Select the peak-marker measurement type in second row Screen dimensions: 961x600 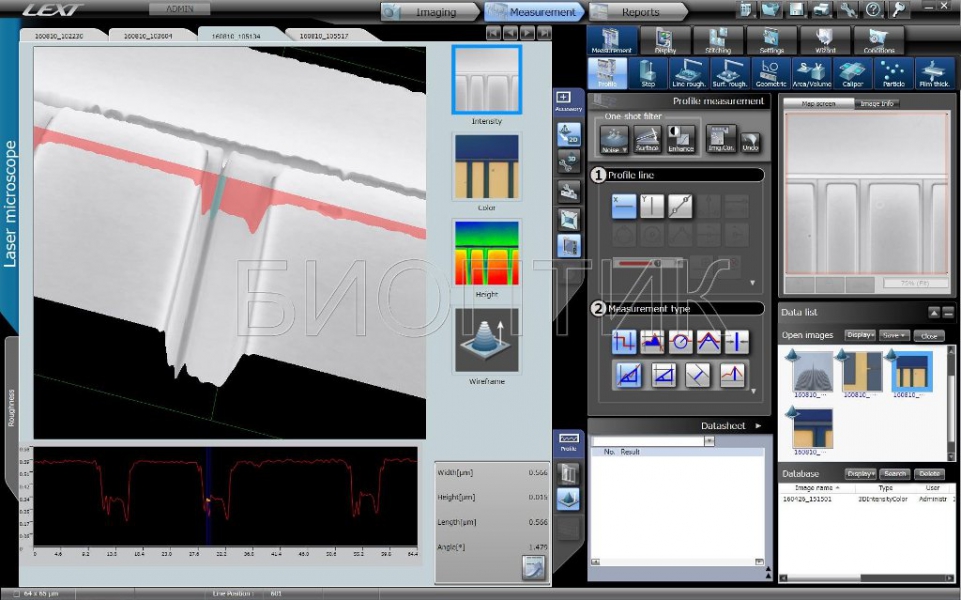(732, 375)
